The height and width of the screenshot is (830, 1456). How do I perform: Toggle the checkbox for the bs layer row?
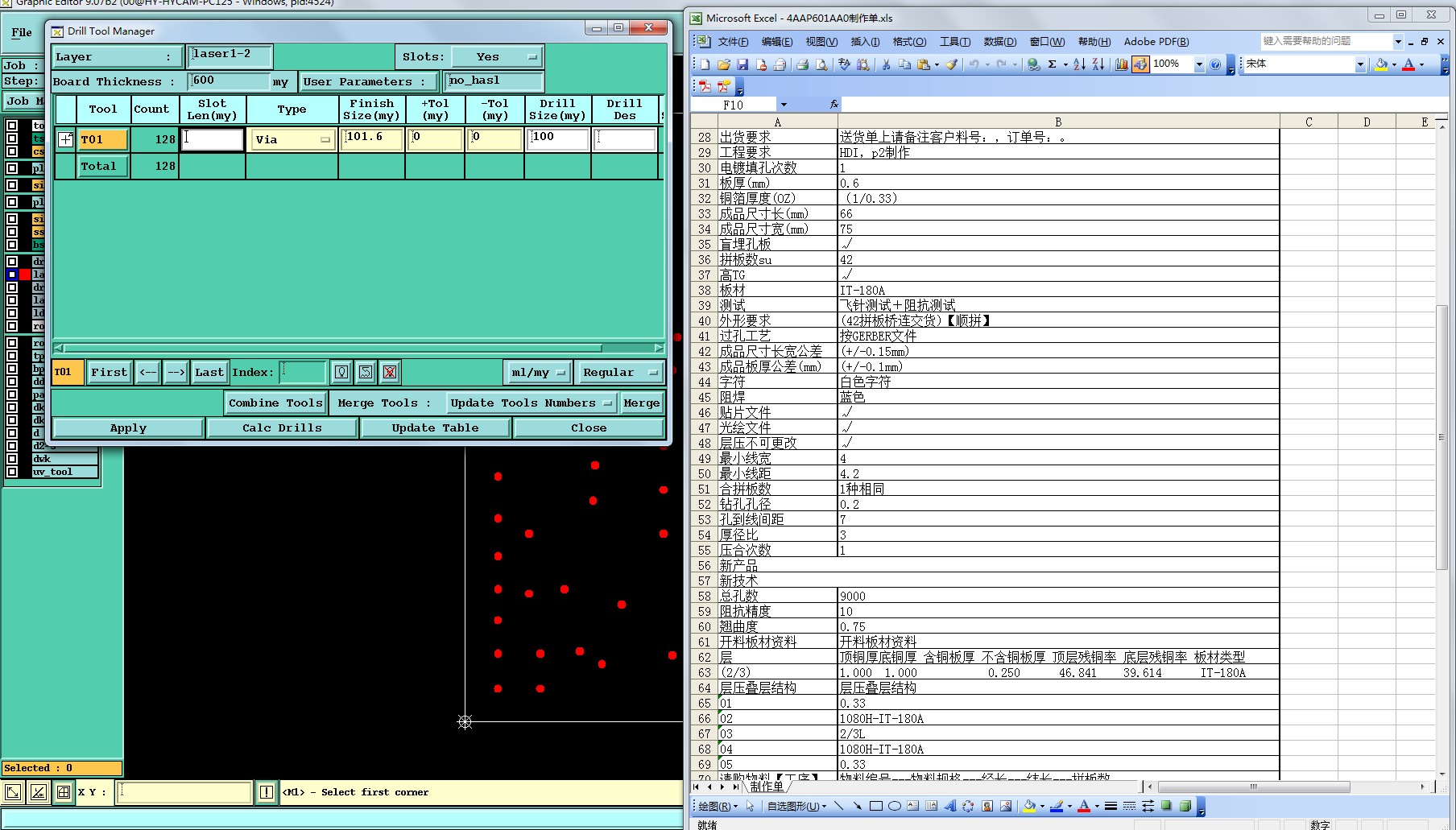(12, 245)
